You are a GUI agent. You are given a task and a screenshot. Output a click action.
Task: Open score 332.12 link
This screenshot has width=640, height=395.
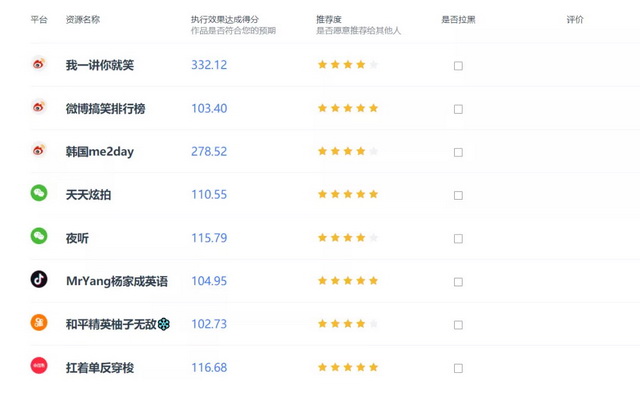(209, 65)
